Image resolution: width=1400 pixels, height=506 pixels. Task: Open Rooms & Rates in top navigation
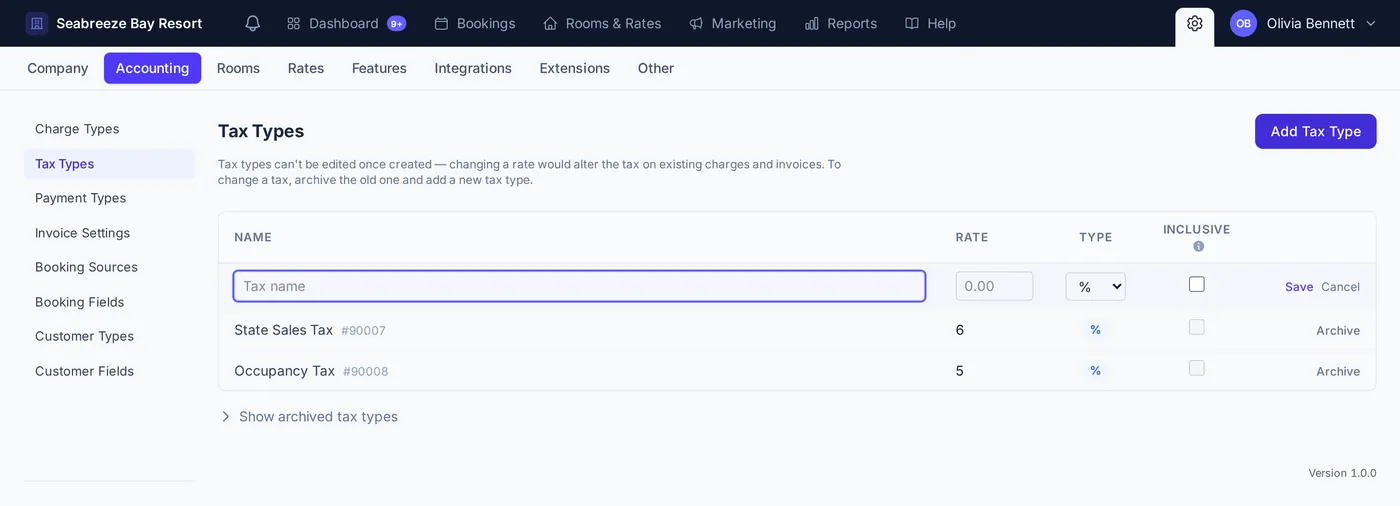click(x=602, y=23)
